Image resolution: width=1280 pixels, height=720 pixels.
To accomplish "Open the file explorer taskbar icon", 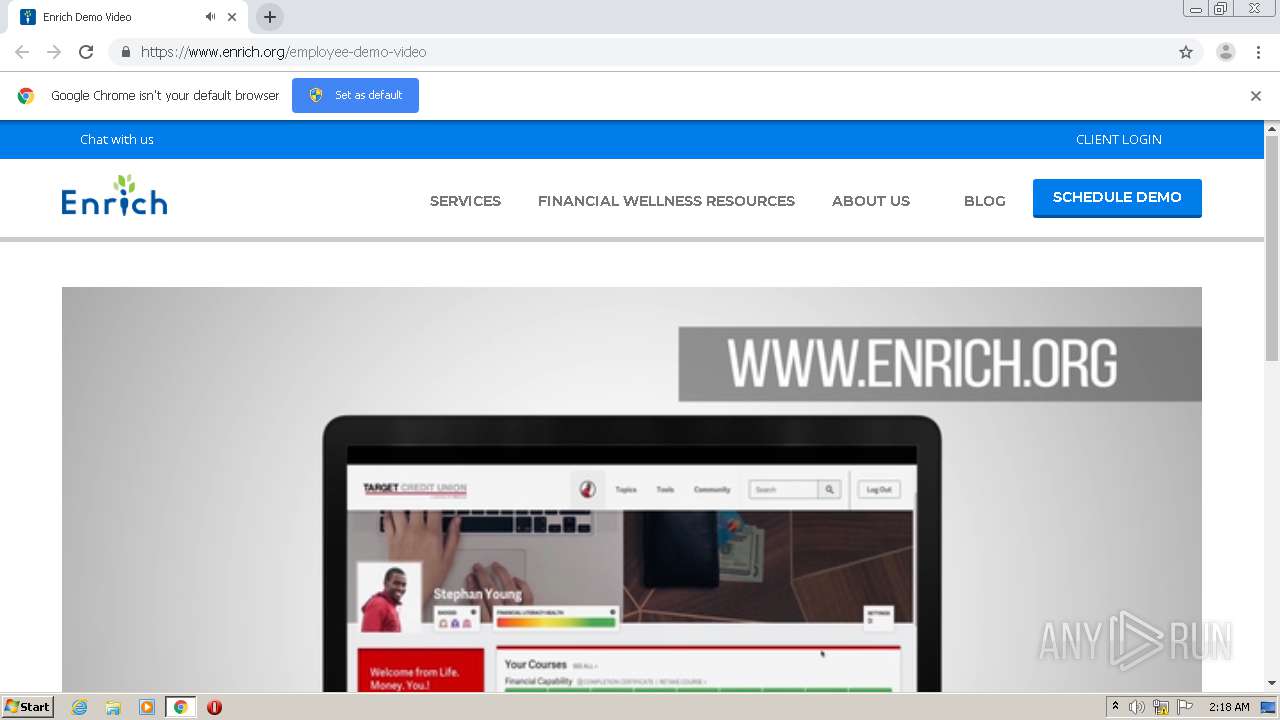I will tap(113, 707).
